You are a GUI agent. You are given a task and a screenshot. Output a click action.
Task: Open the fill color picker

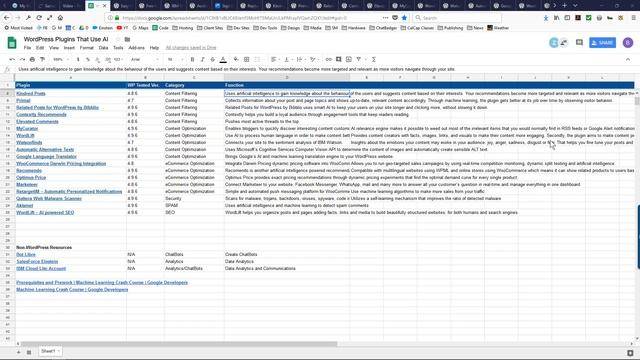236,60
